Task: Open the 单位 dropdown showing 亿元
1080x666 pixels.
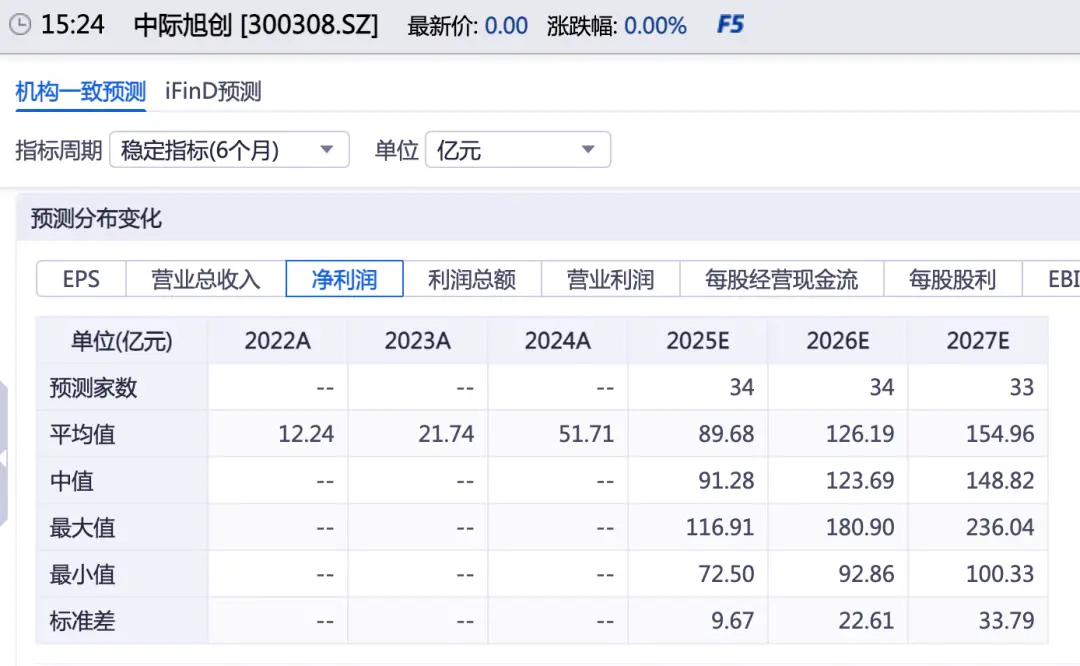Action: [x=517, y=149]
